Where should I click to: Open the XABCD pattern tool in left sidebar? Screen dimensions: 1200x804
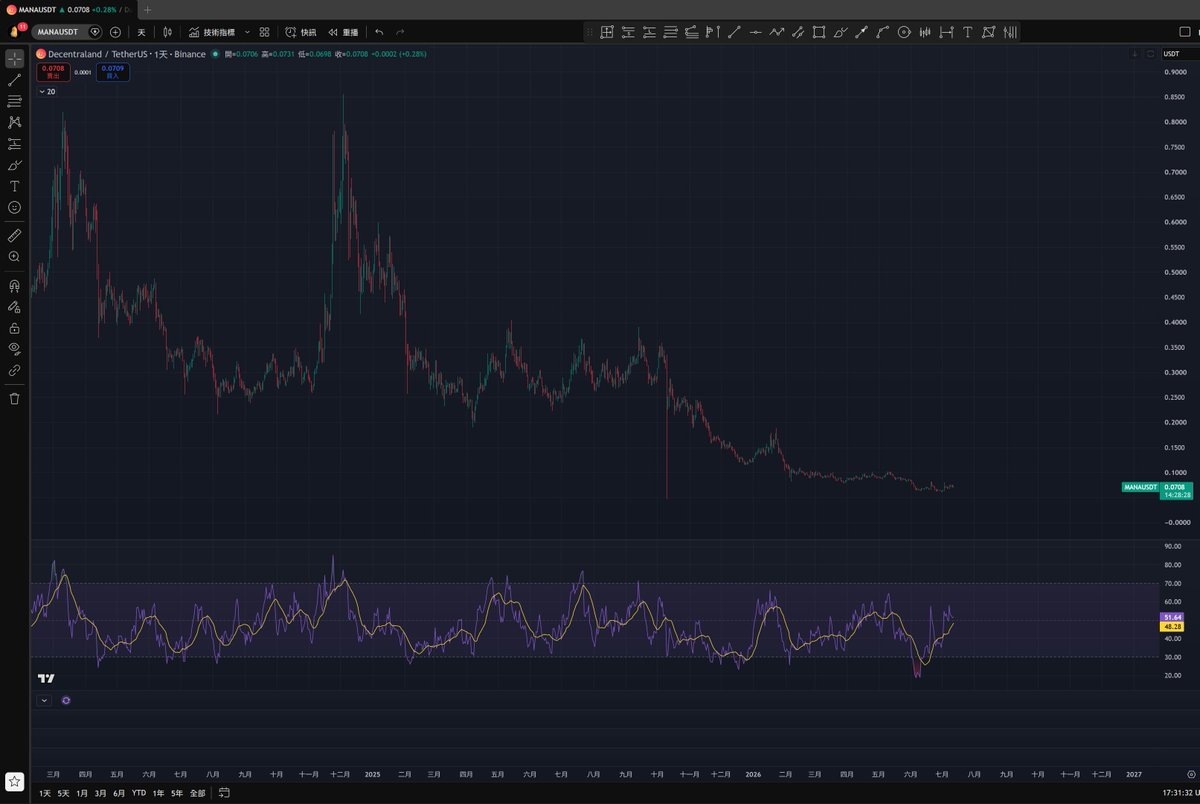coord(14,122)
